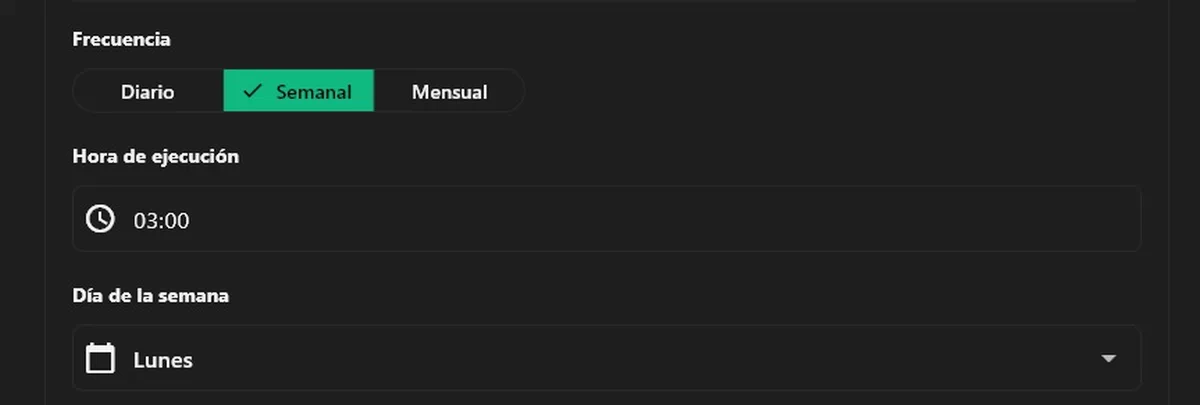Viewport: 1200px width, 405px height.
Task: Choose the Semanal frequency segment
Action: click(298, 91)
